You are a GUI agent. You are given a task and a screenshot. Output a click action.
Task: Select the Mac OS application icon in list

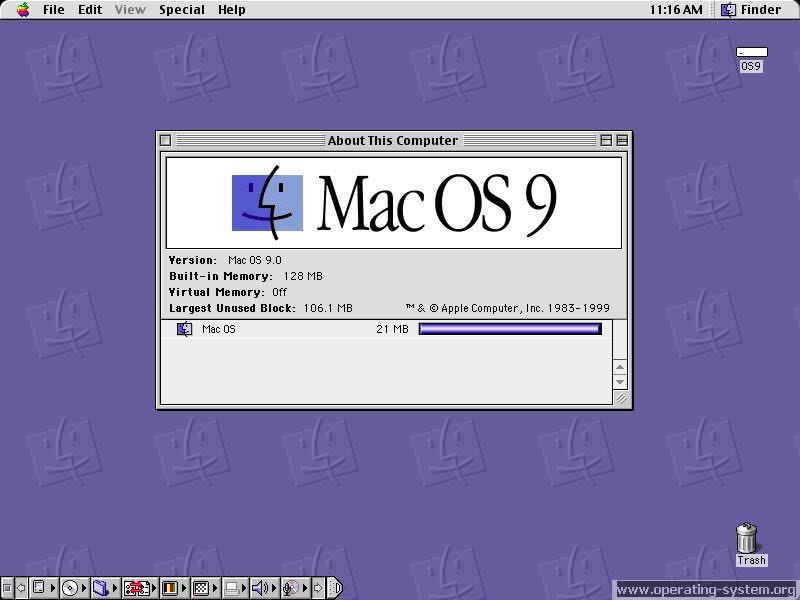click(x=184, y=329)
